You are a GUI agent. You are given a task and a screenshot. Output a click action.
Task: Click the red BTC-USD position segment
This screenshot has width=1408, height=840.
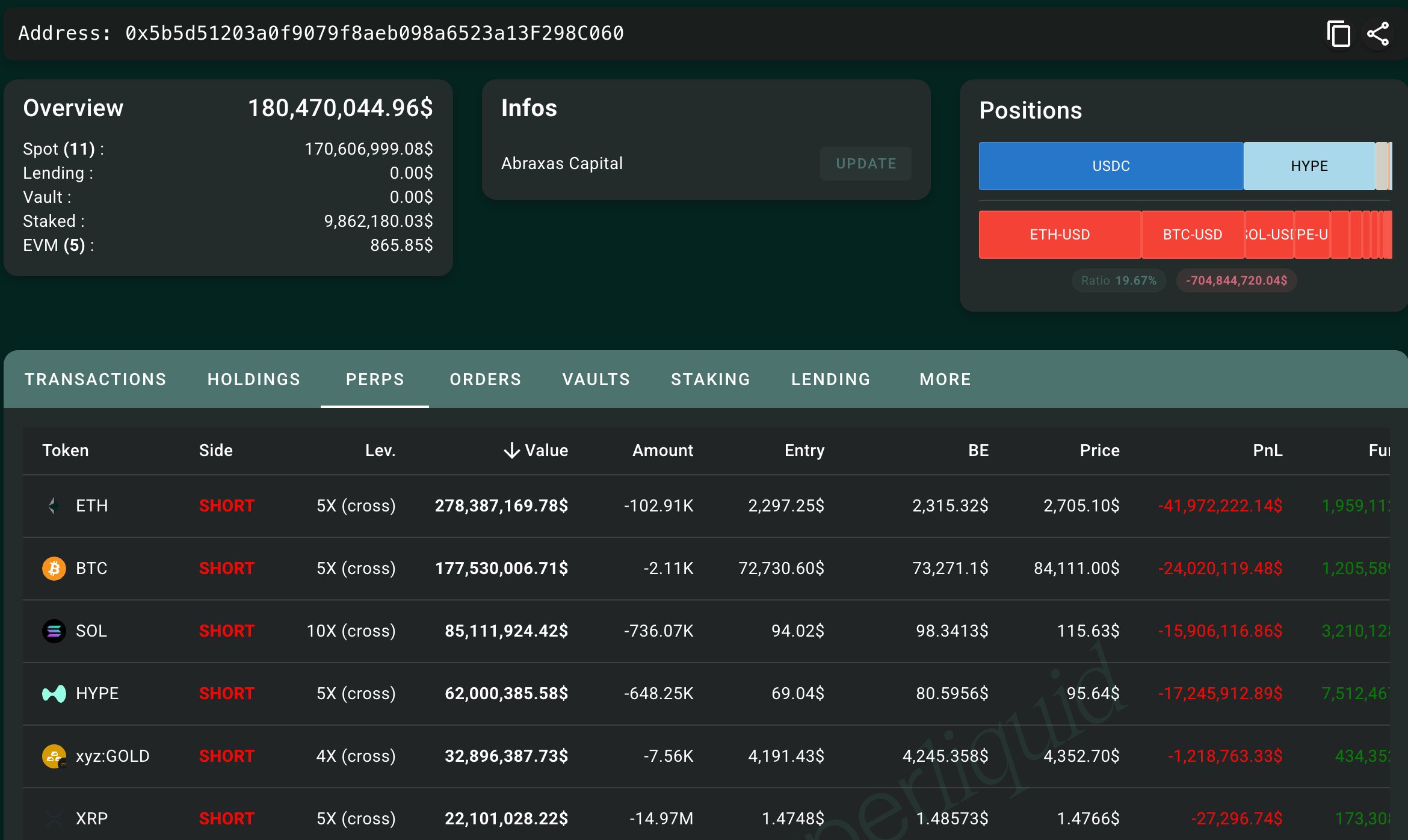point(1193,235)
